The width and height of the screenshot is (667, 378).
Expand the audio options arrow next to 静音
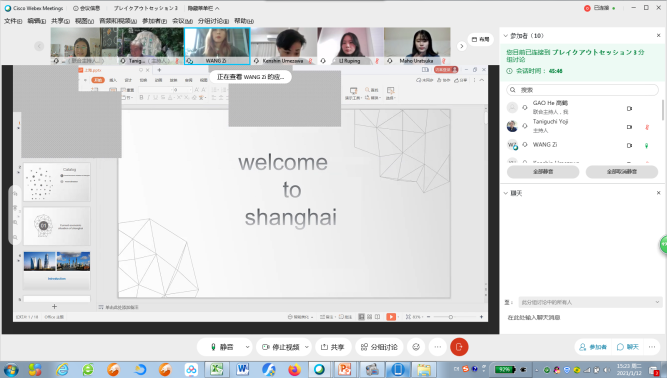point(247,347)
